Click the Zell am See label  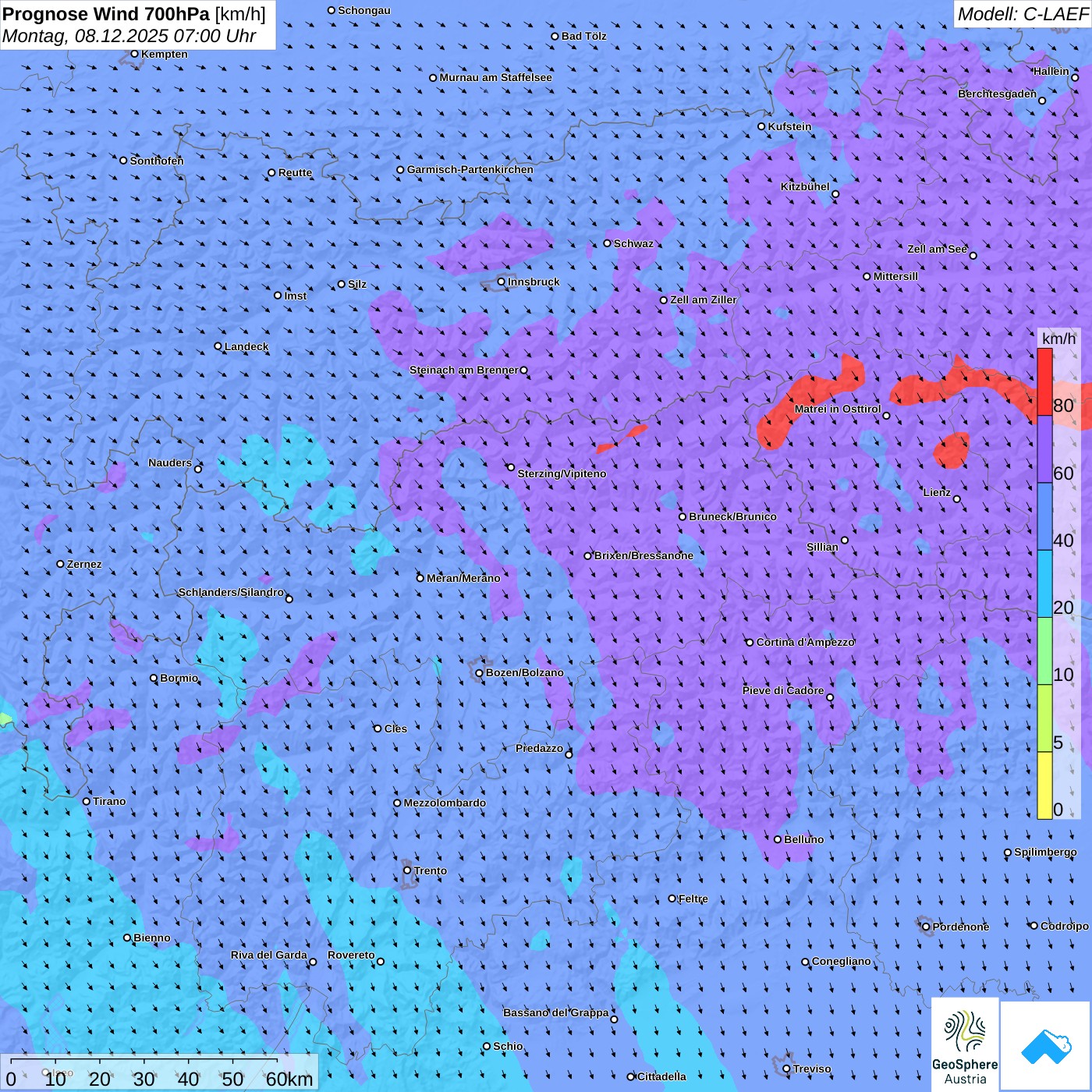[x=937, y=249]
